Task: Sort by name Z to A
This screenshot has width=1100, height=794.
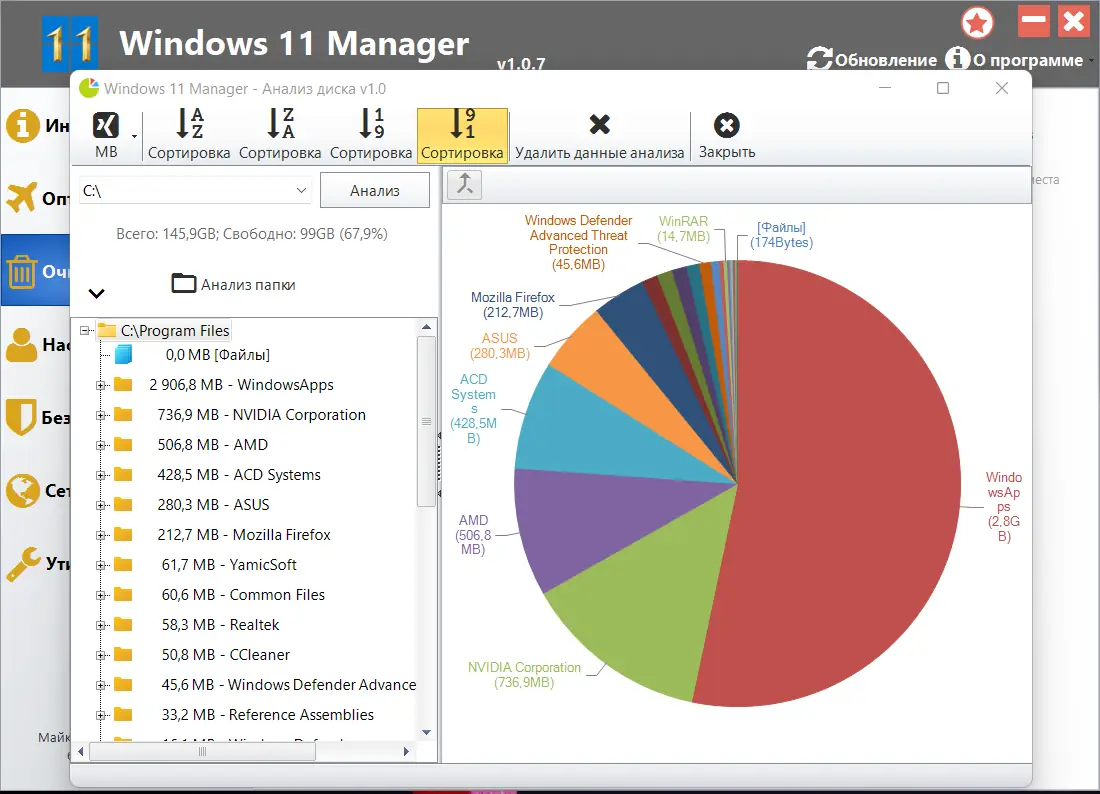Action: (x=280, y=135)
